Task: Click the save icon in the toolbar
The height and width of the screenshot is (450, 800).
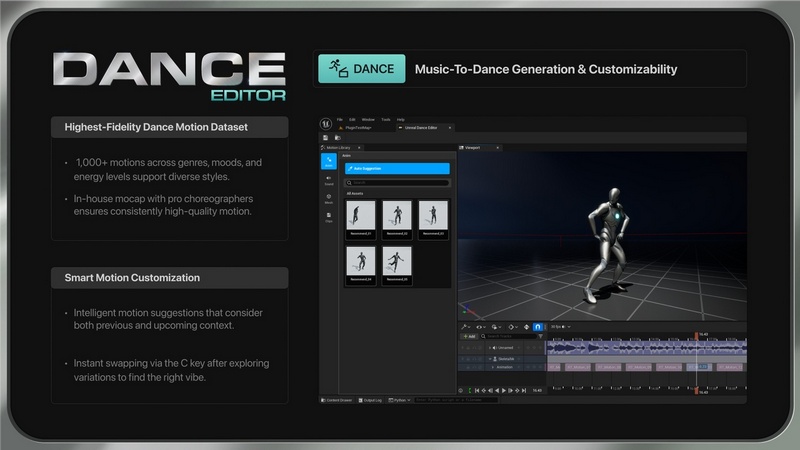Action: click(326, 137)
